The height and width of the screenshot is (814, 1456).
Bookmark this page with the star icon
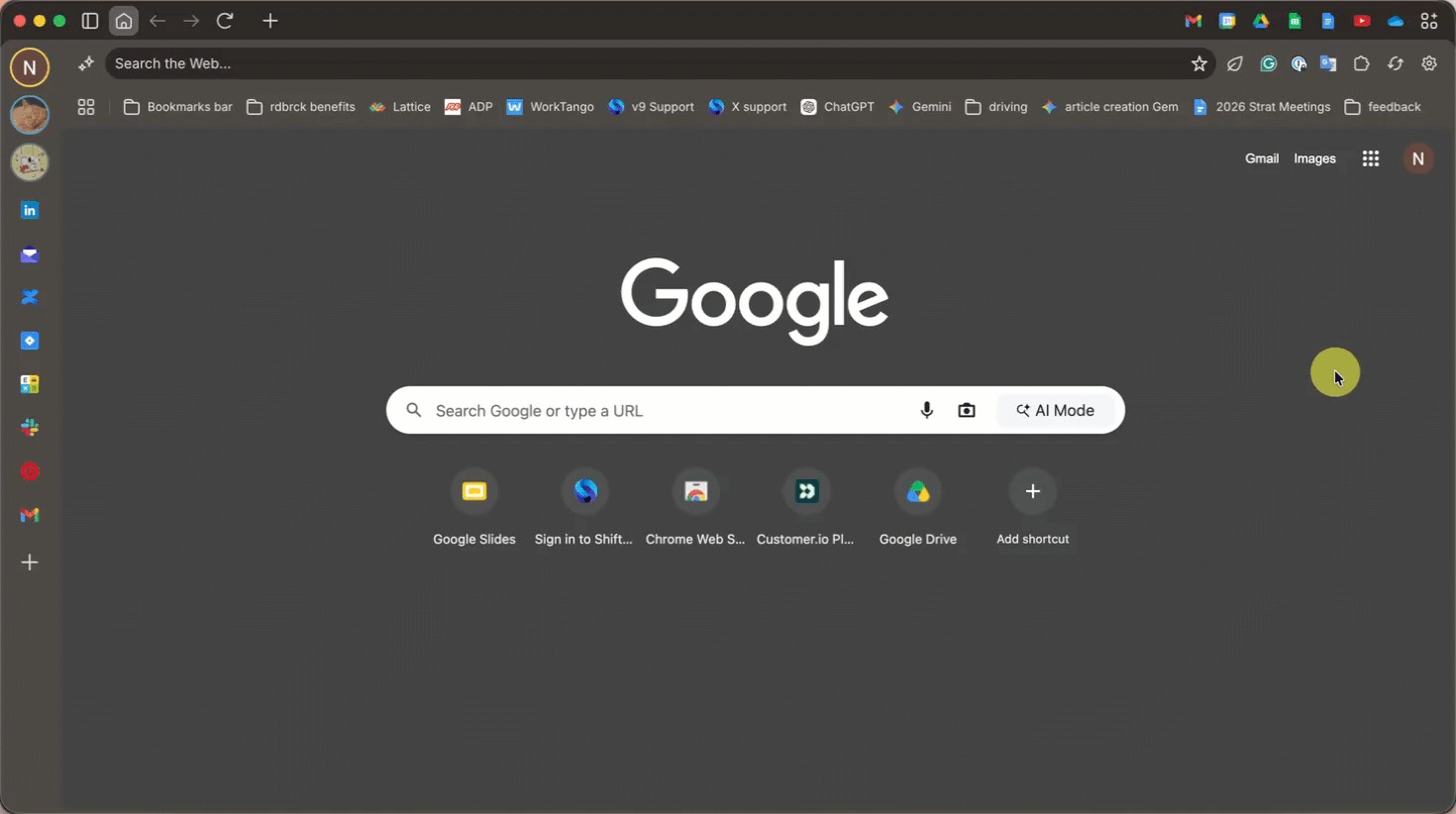[x=1199, y=63]
